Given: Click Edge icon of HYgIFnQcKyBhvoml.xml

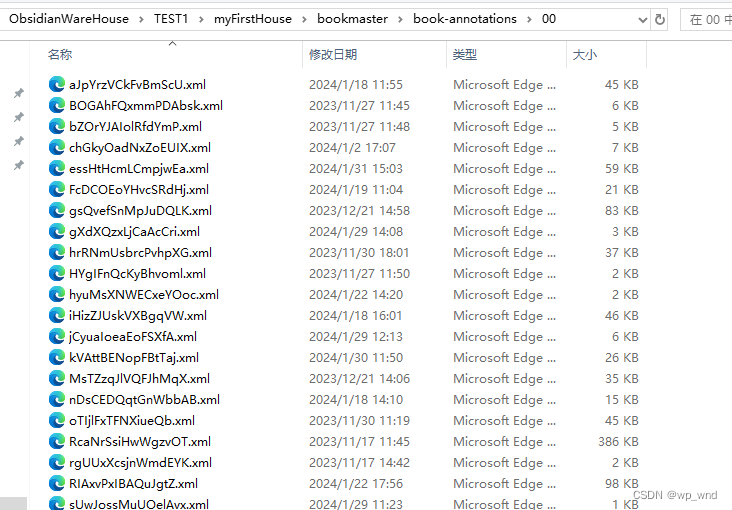Looking at the screenshot, I should 56,274.
